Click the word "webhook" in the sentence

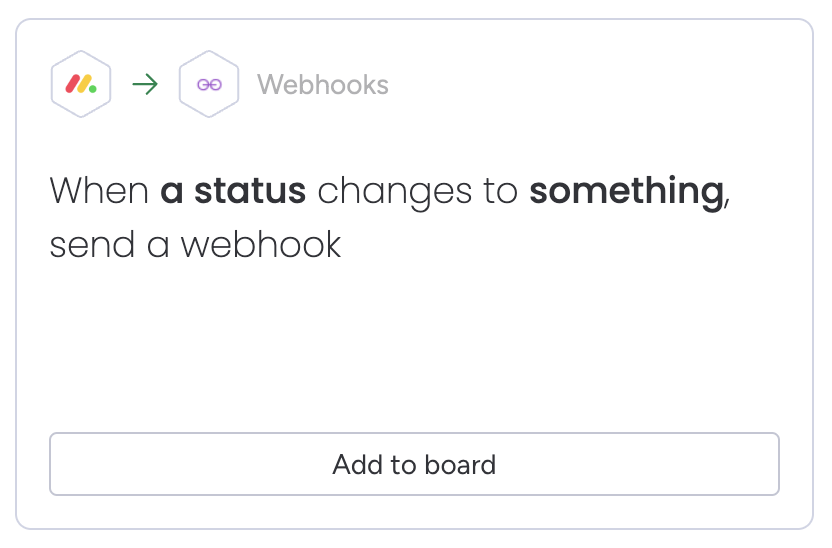click(261, 245)
